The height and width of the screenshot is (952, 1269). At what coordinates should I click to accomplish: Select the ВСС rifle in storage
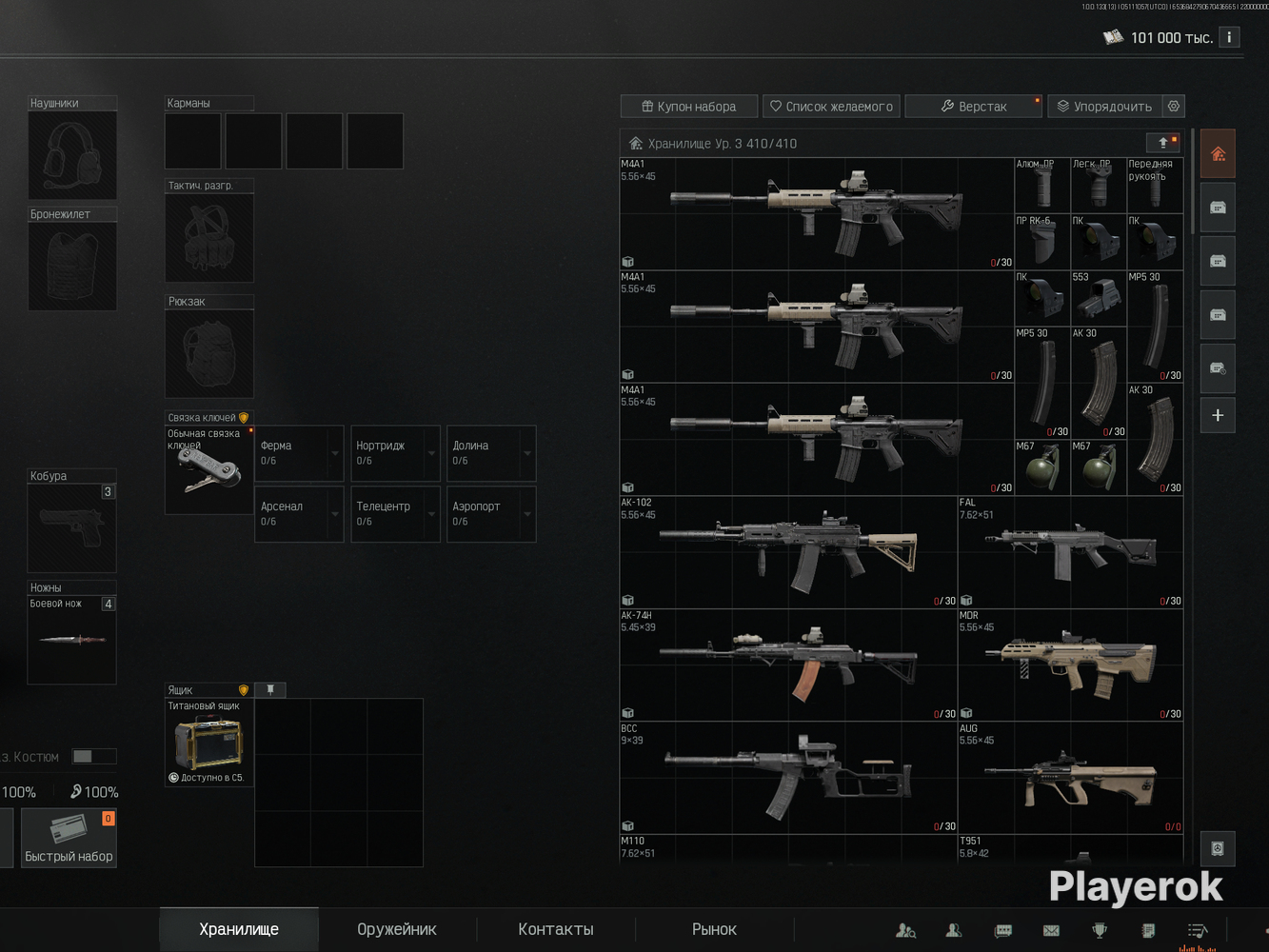tap(789, 778)
